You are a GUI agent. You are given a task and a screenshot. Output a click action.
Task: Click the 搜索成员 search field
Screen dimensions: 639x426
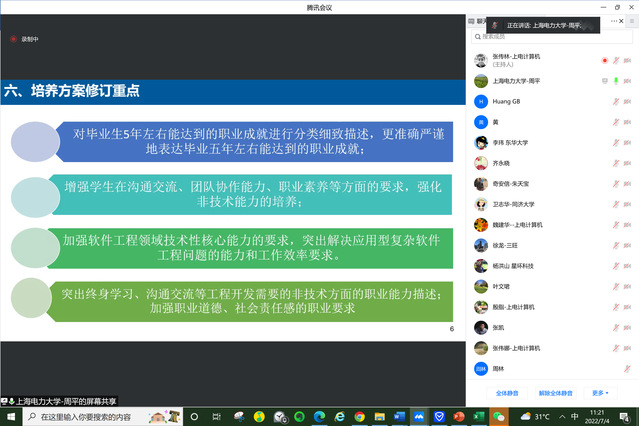pos(540,36)
